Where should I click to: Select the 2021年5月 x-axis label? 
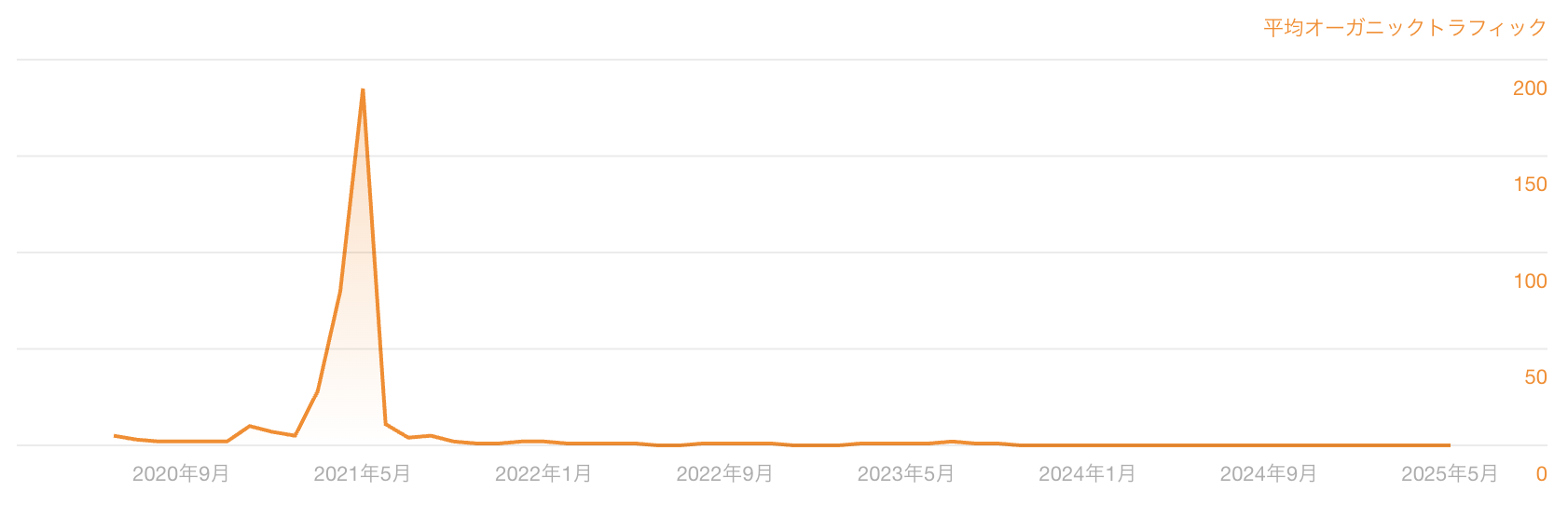362,473
